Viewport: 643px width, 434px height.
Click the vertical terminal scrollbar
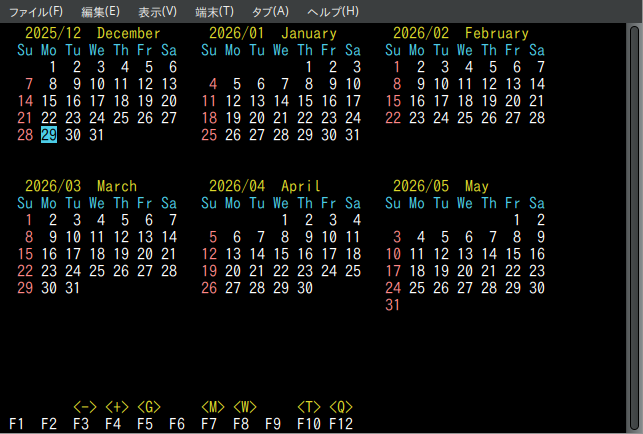[x=635, y=228]
